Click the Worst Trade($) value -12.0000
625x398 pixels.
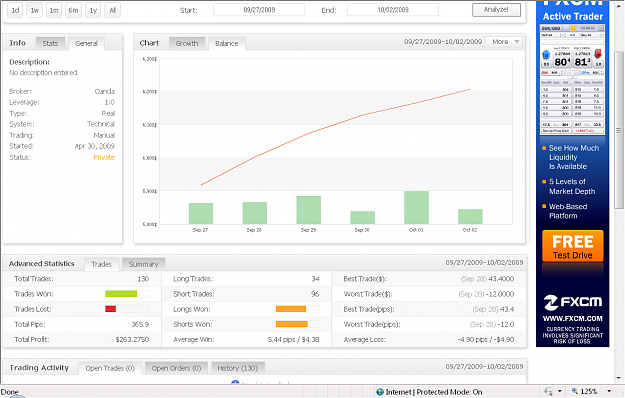[501, 294]
